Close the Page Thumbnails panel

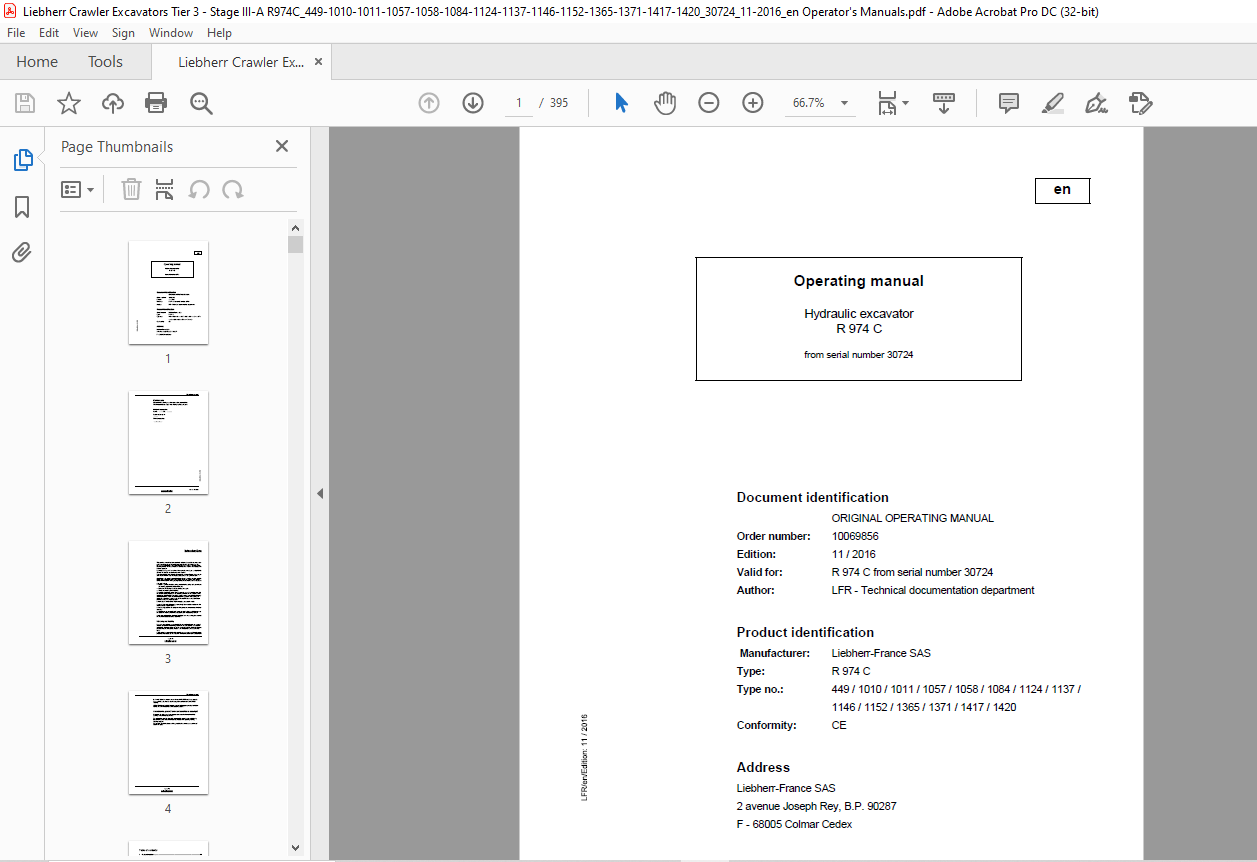pyautogui.click(x=282, y=146)
